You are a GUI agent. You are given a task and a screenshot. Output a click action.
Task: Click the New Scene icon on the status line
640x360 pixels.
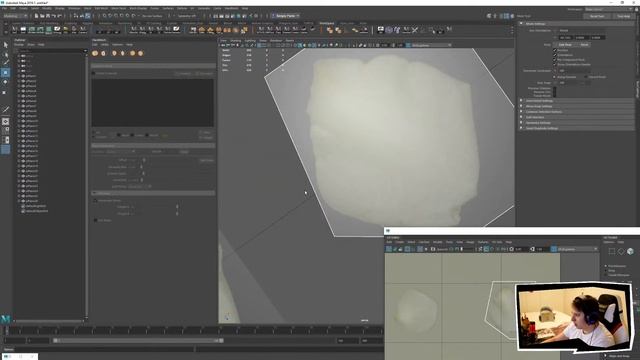click(36, 16)
